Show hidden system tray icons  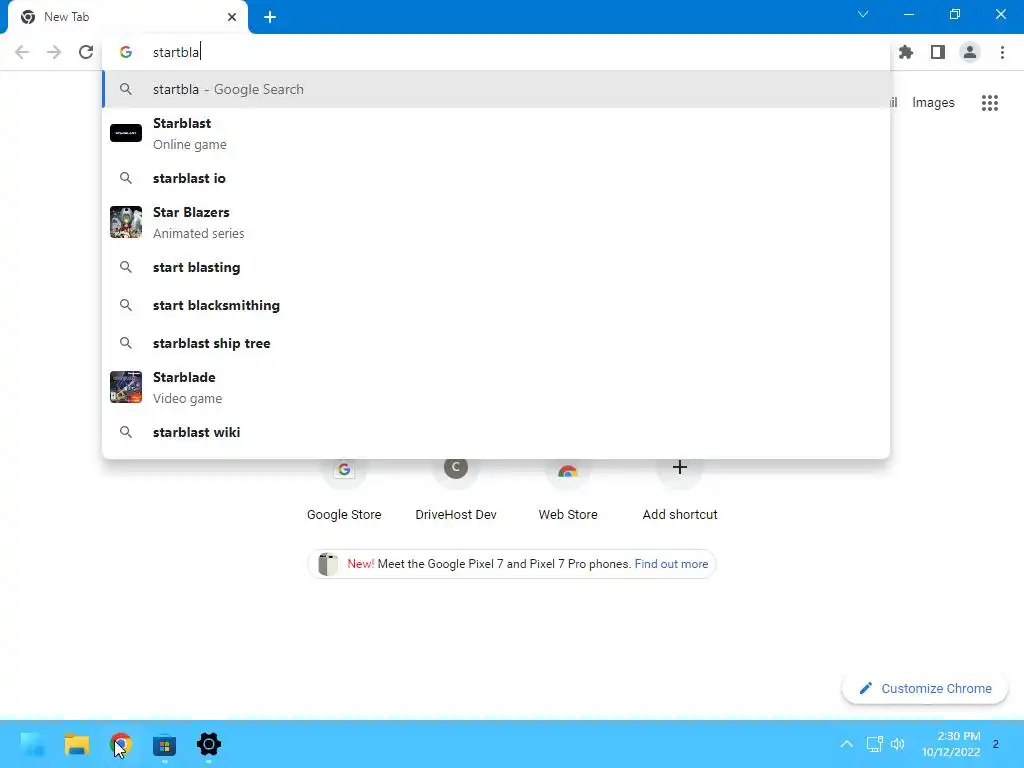coord(846,744)
